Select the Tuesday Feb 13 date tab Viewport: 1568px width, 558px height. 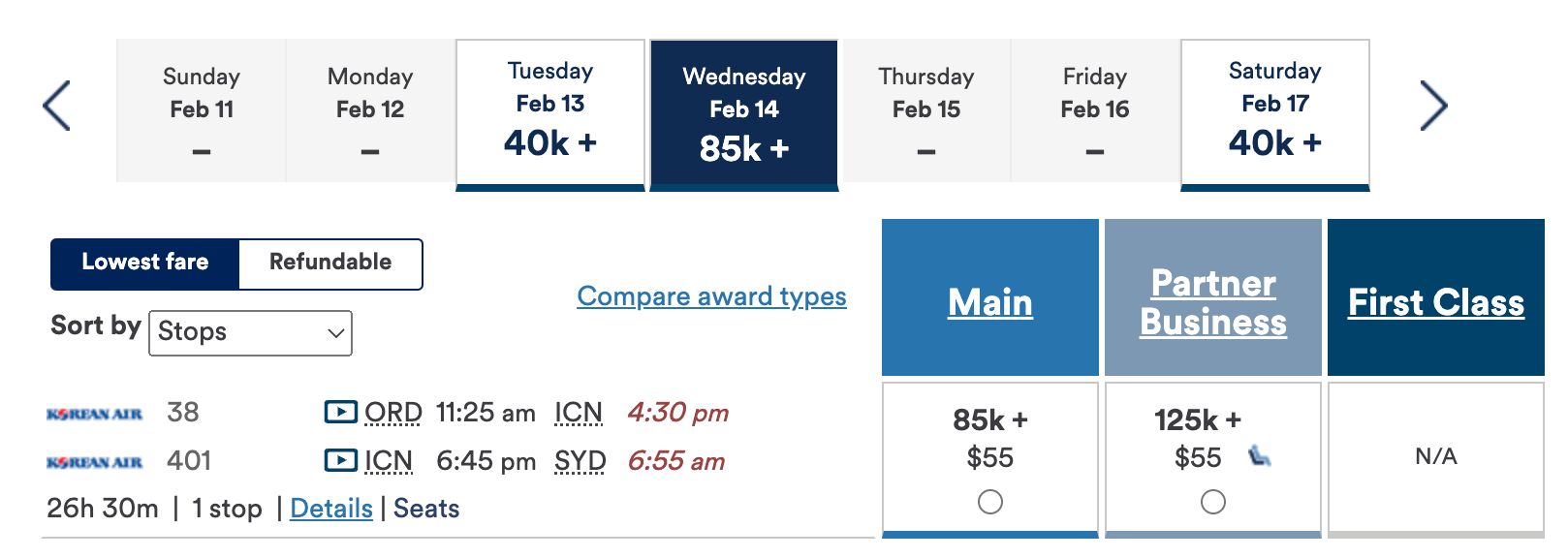pos(549,109)
